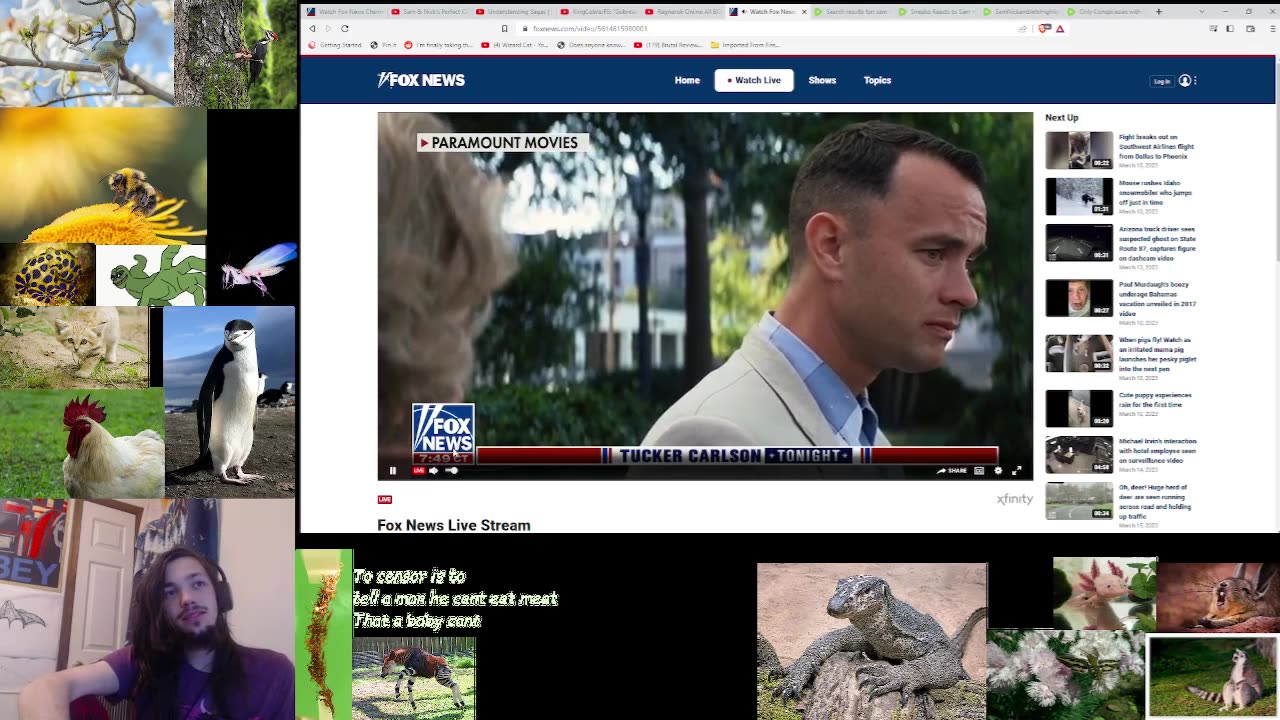Open the Oh, deer! herd video link
Image resolution: width=1280 pixels, height=720 pixels.
pyautogui.click(x=1155, y=502)
